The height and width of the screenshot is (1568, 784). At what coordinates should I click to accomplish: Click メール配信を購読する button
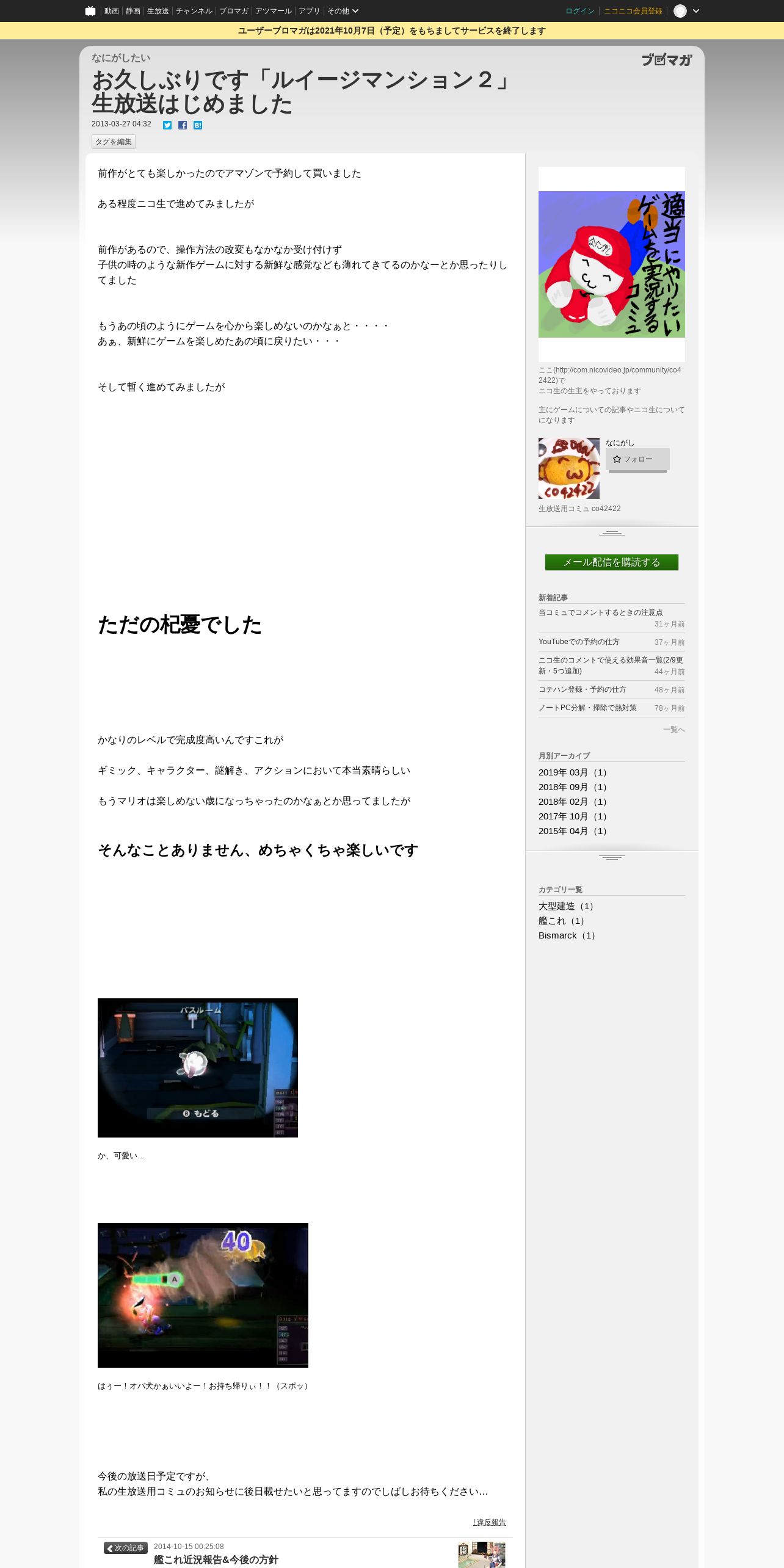612,562
